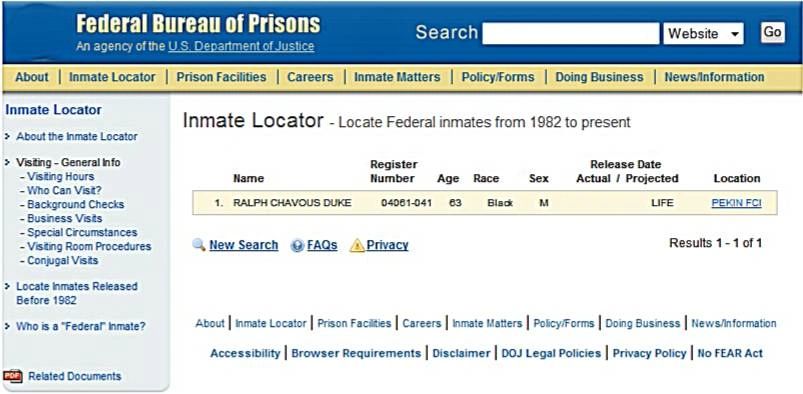The height and width of the screenshot is (394, 803).
Task: Follow the PEKIN FCI location link
Action: (736, 203)
